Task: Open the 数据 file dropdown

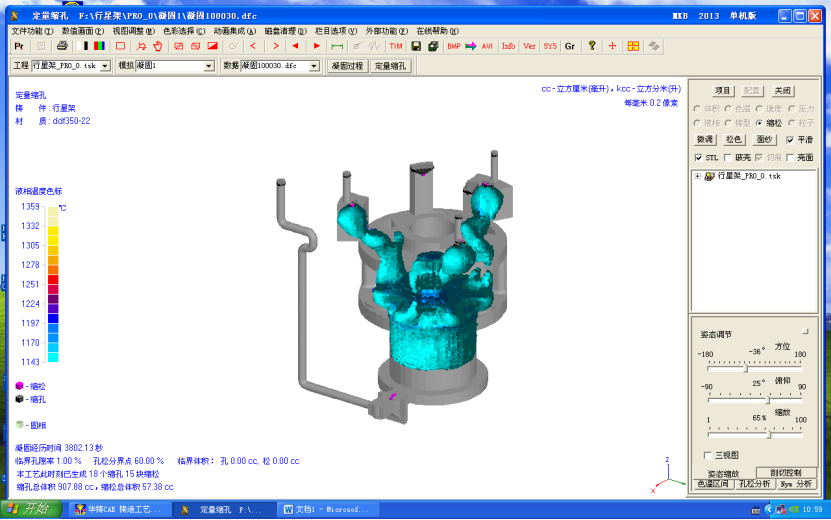Action: point(319,66)
